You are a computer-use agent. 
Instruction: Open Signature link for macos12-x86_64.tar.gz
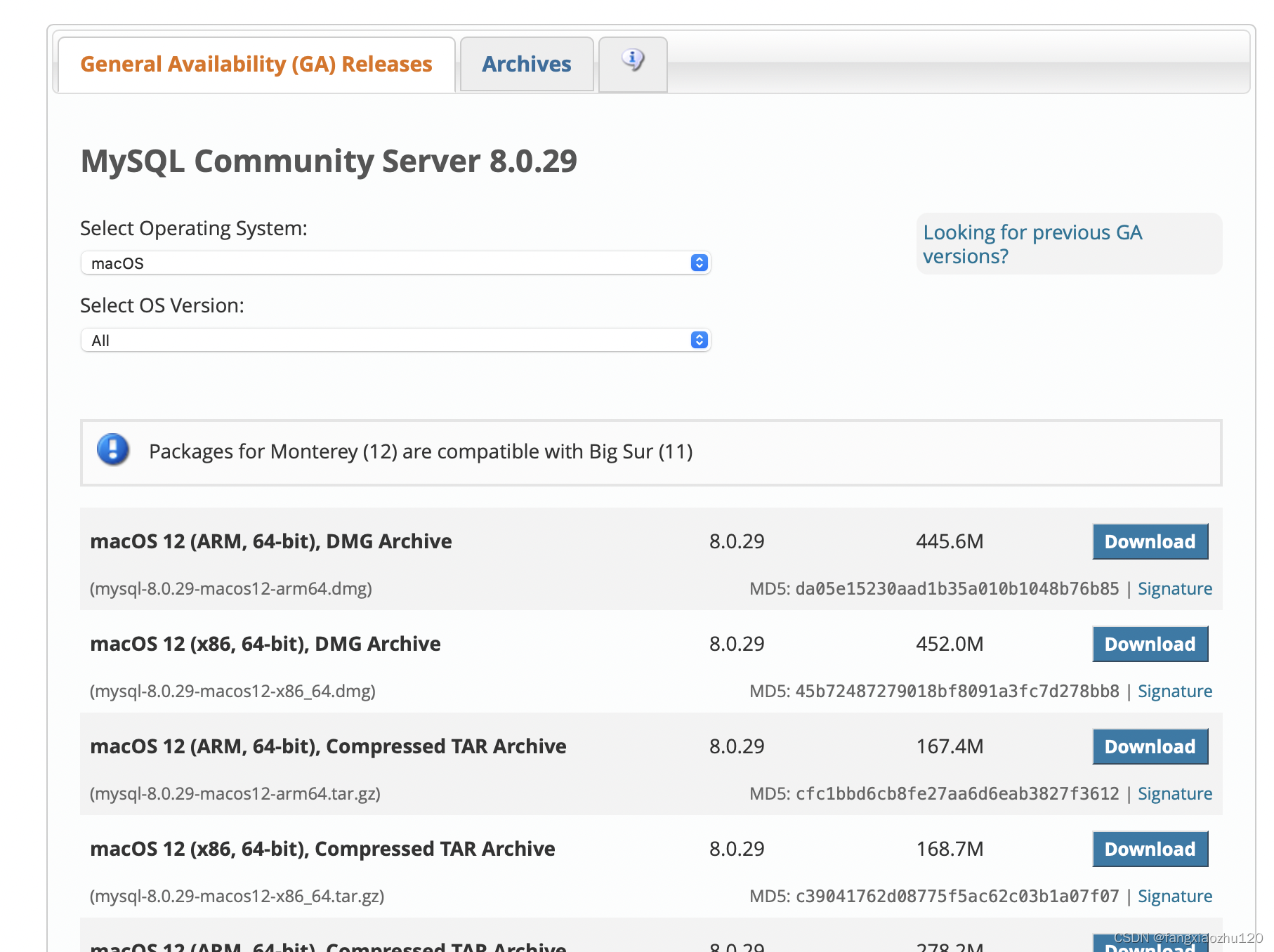tap(1175, 896)
